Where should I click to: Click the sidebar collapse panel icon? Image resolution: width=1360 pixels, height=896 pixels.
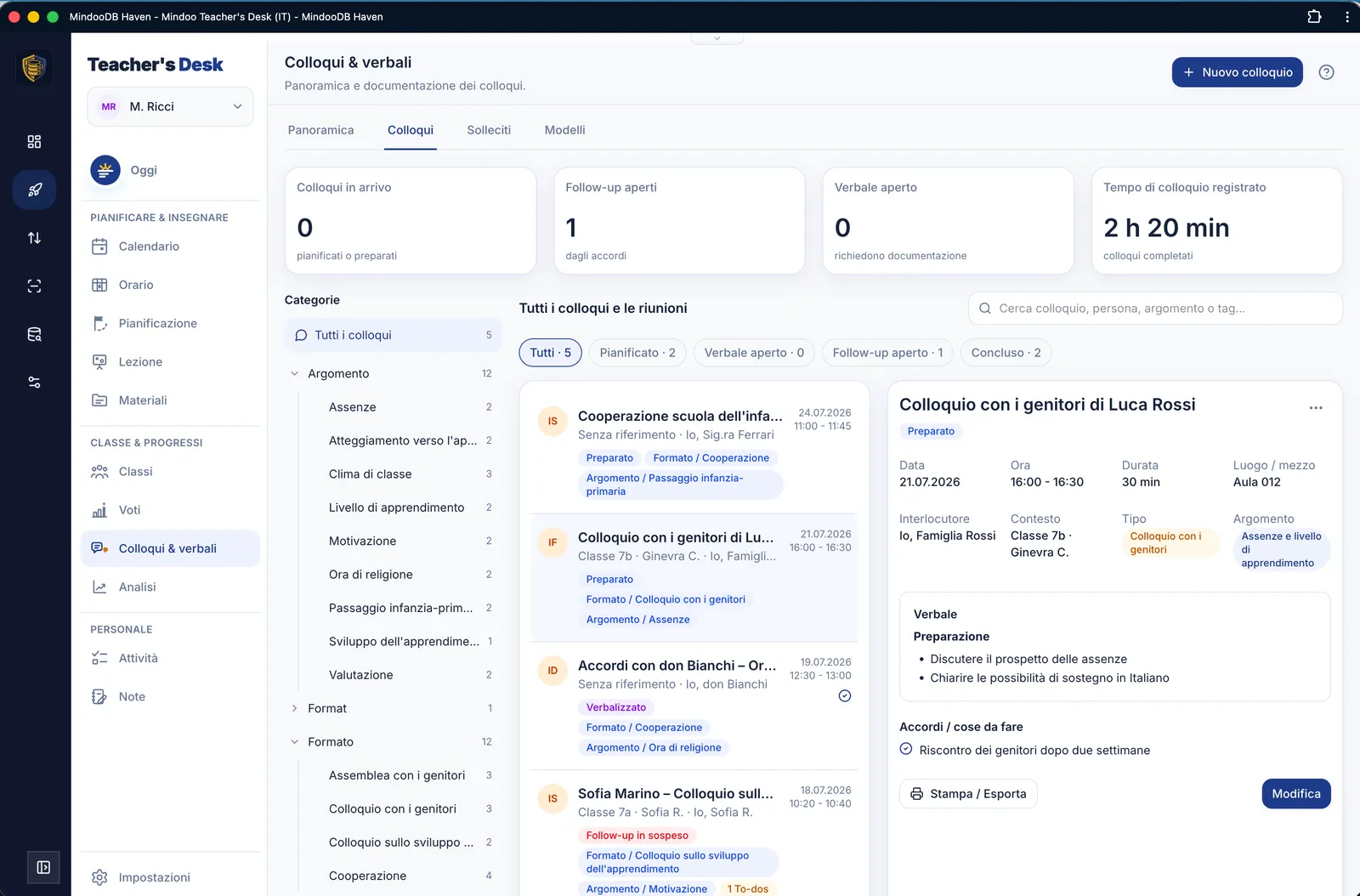point(43,867)
